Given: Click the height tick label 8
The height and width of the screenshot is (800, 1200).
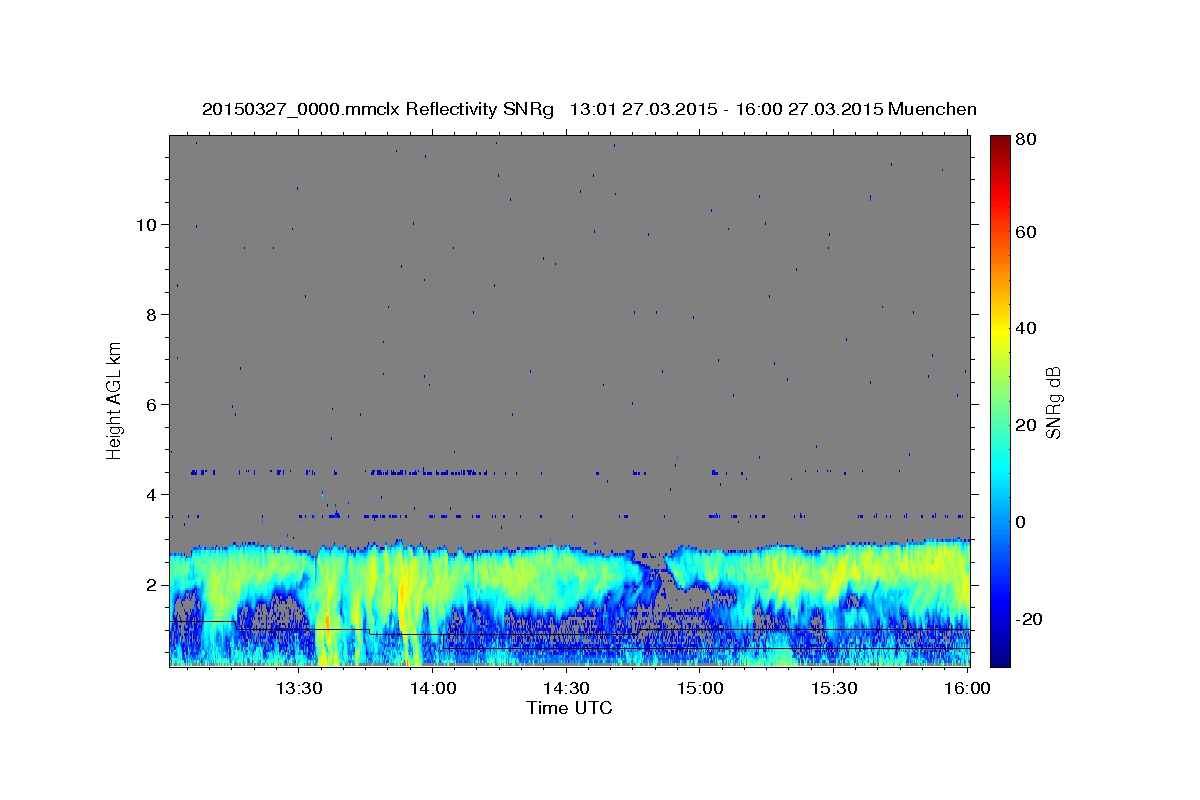Looking at the screenshot, I should coord(151,314).
